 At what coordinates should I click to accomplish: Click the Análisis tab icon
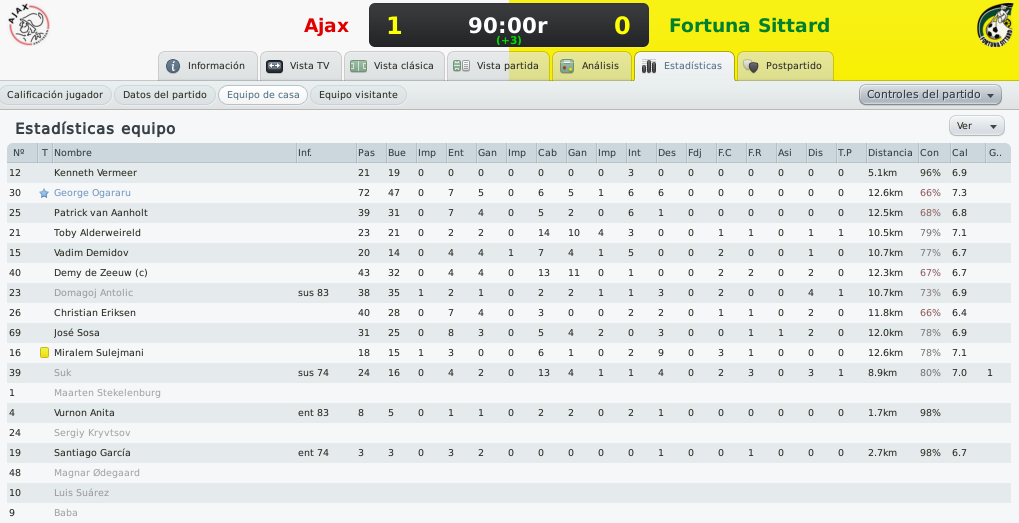[x=567, y=66]
